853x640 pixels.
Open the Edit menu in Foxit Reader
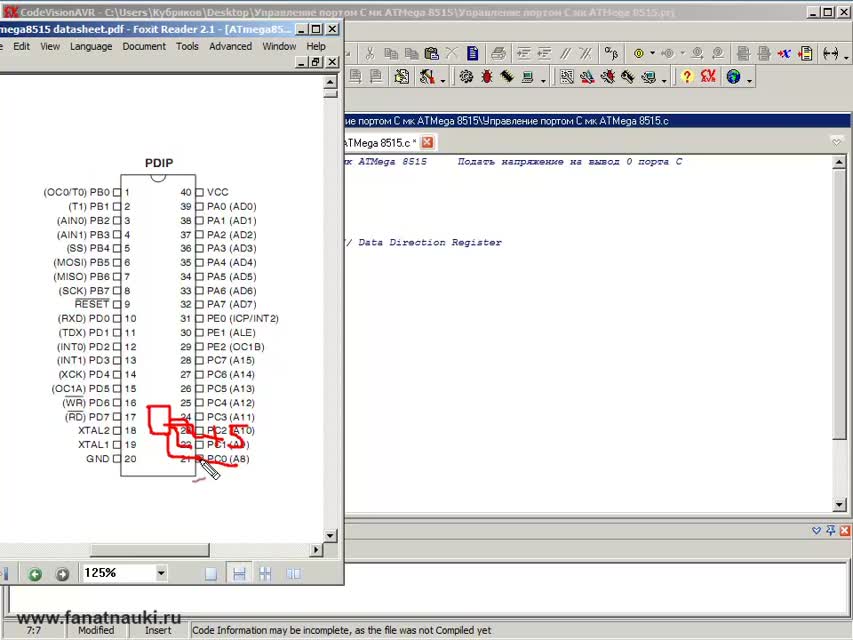tap(22, 46)
